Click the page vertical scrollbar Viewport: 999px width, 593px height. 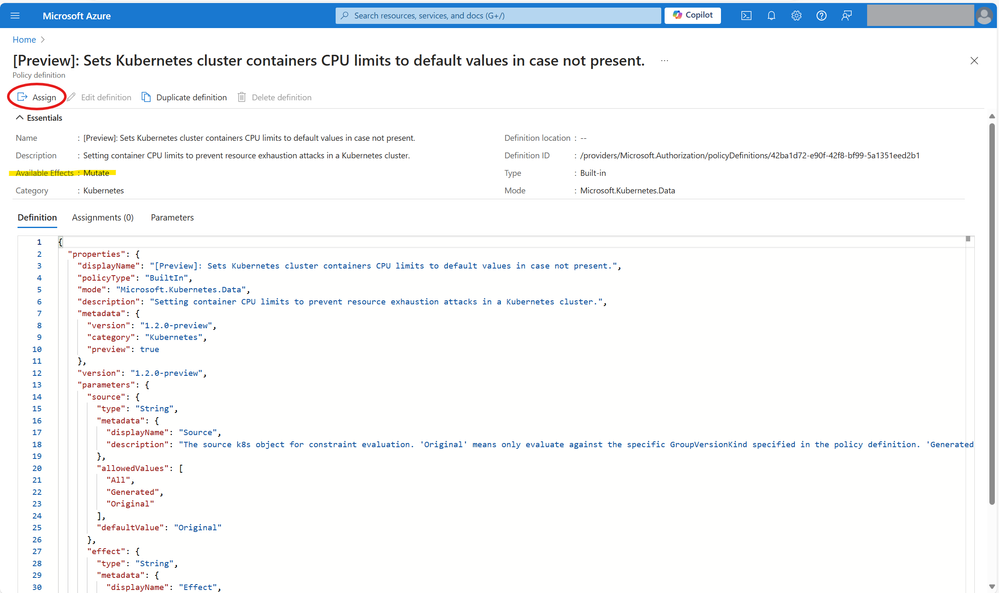tap(991, 312)
